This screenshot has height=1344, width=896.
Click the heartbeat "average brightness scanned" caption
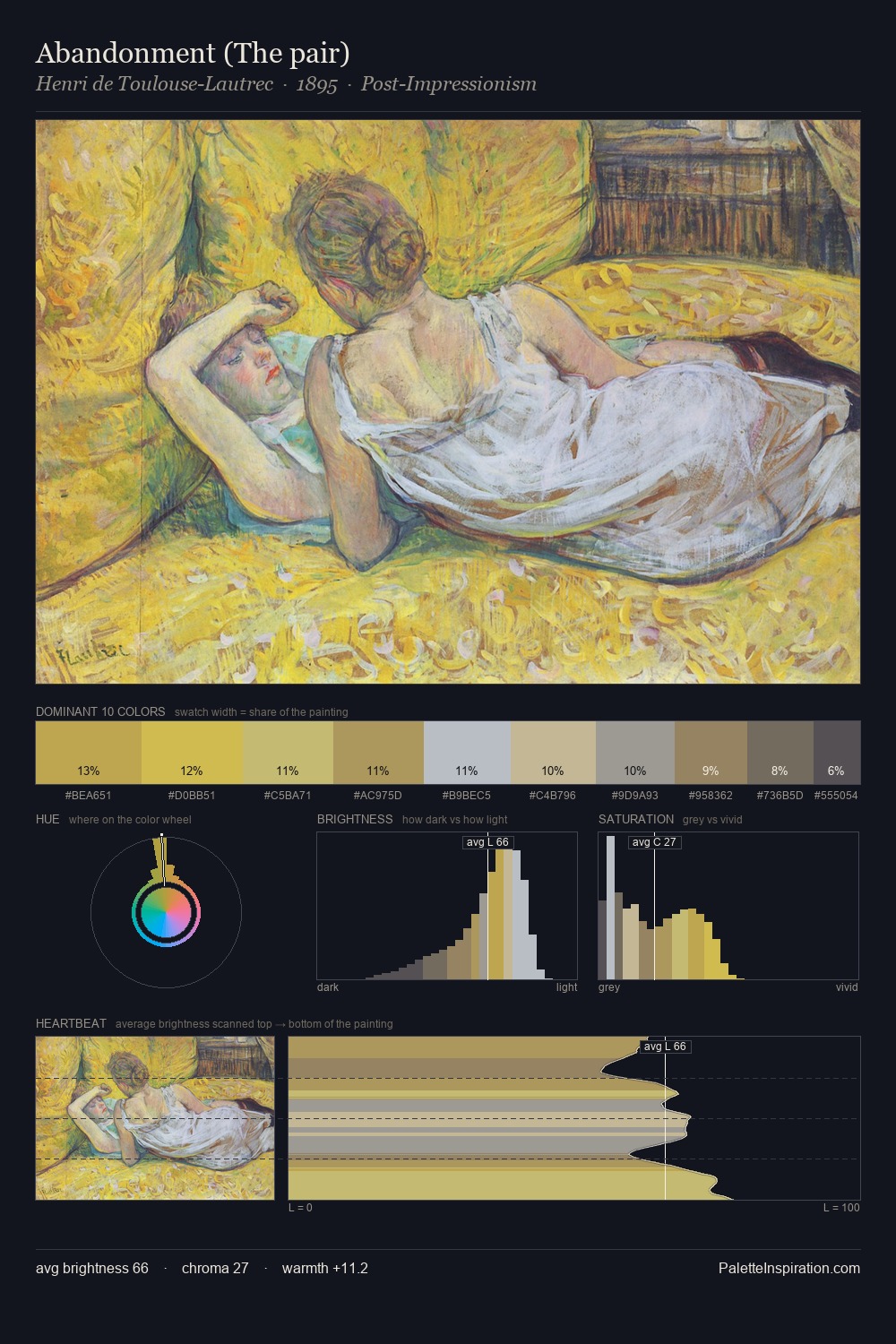(254, 1024)
